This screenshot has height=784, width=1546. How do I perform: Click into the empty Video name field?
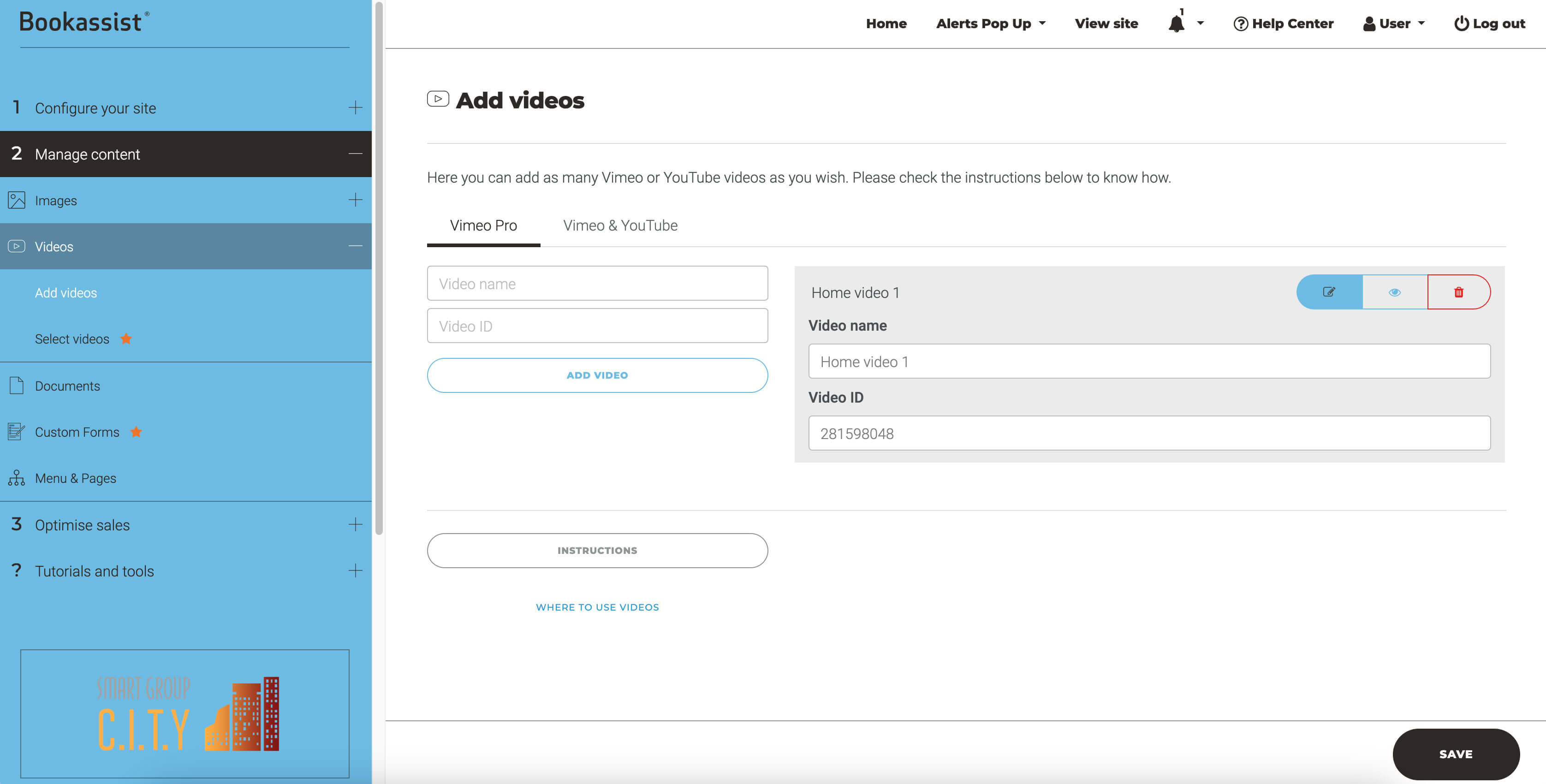coord(596,283)
